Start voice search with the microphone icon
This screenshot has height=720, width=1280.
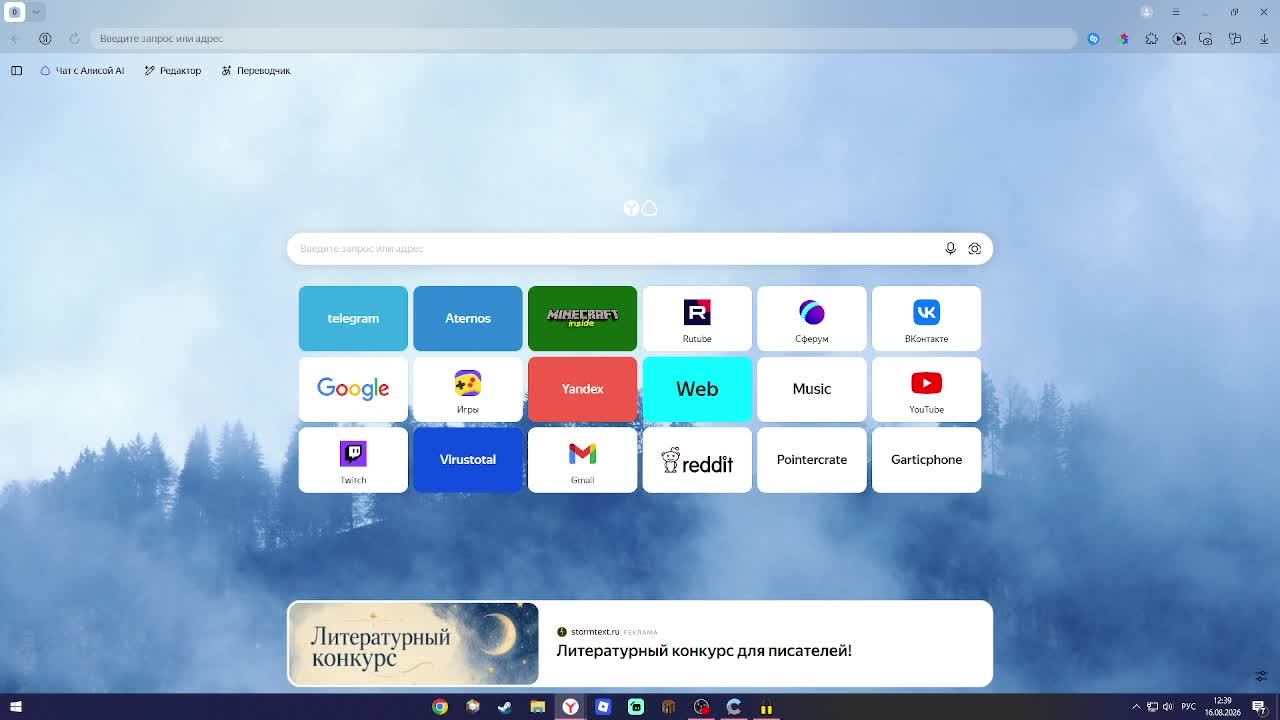click(950, 249)
